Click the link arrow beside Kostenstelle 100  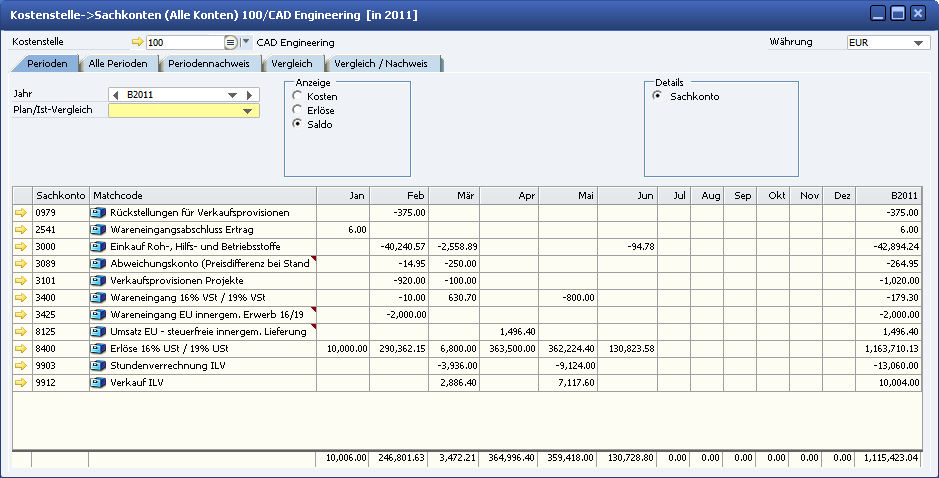(138, 43)
